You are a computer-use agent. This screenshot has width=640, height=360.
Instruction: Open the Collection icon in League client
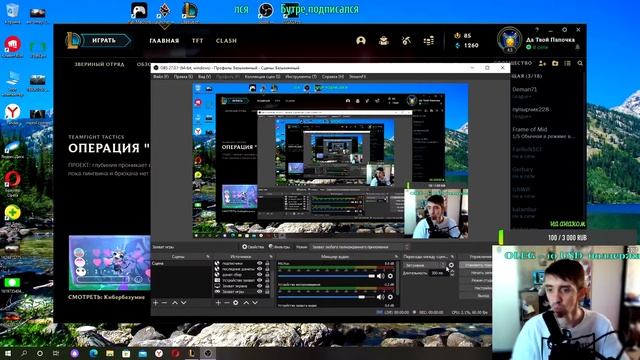click(x=384, y=40)
